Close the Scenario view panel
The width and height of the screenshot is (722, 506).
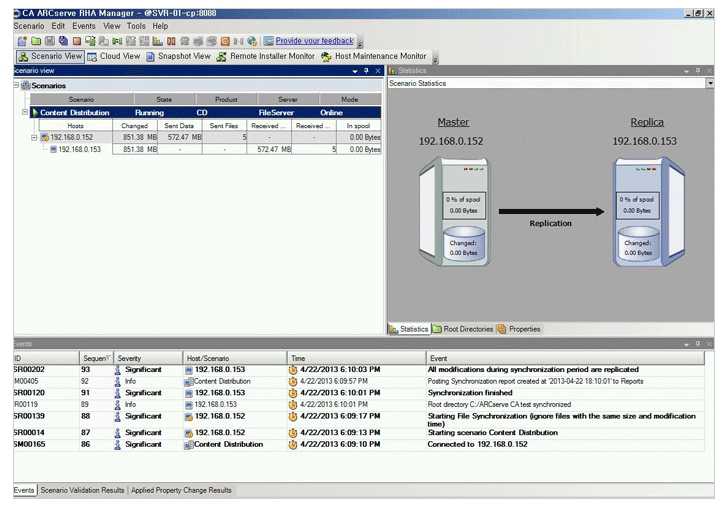[x=378, y=71]
